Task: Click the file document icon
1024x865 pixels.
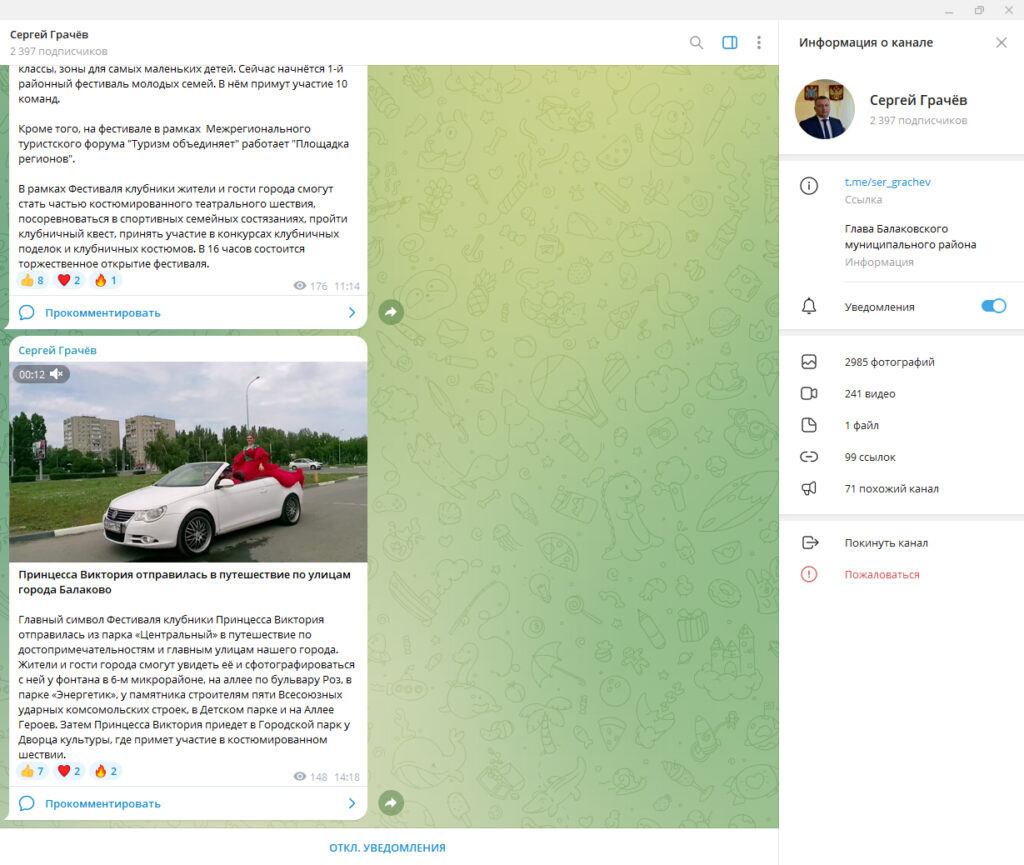Action: tap(808, 425)
